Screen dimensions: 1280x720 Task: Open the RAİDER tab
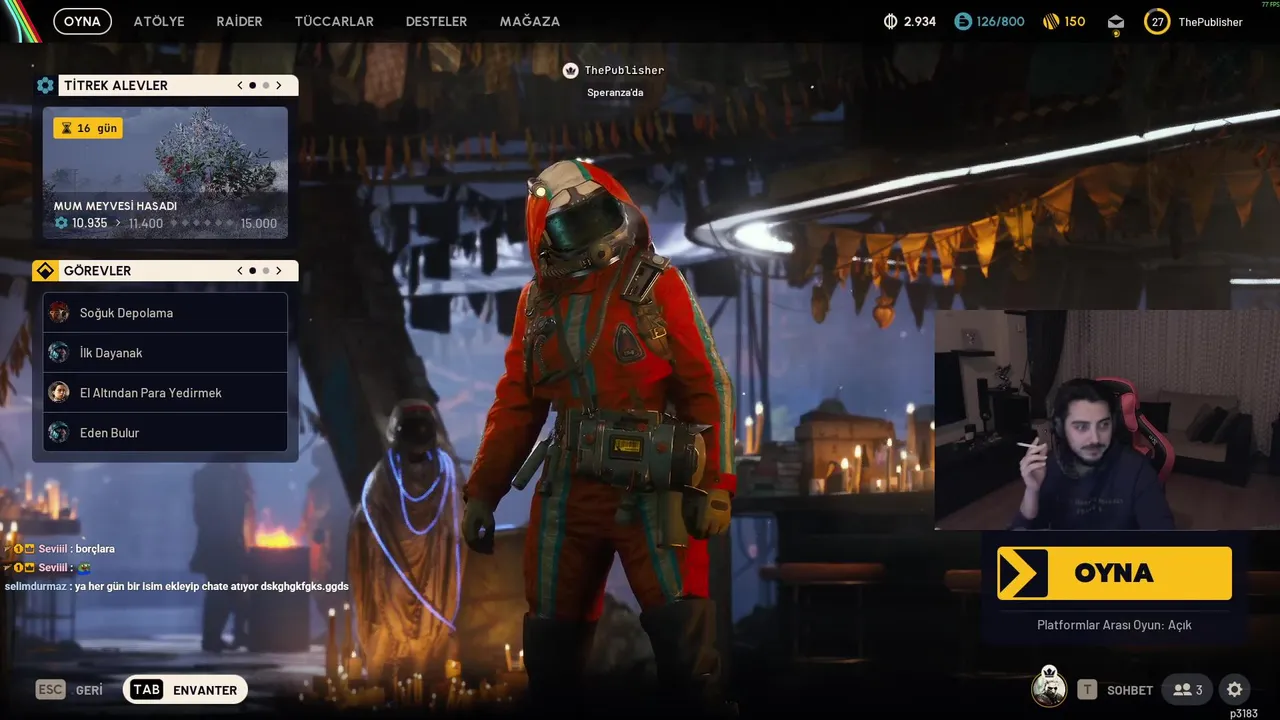pyautogui.click(x=239, y=21)
